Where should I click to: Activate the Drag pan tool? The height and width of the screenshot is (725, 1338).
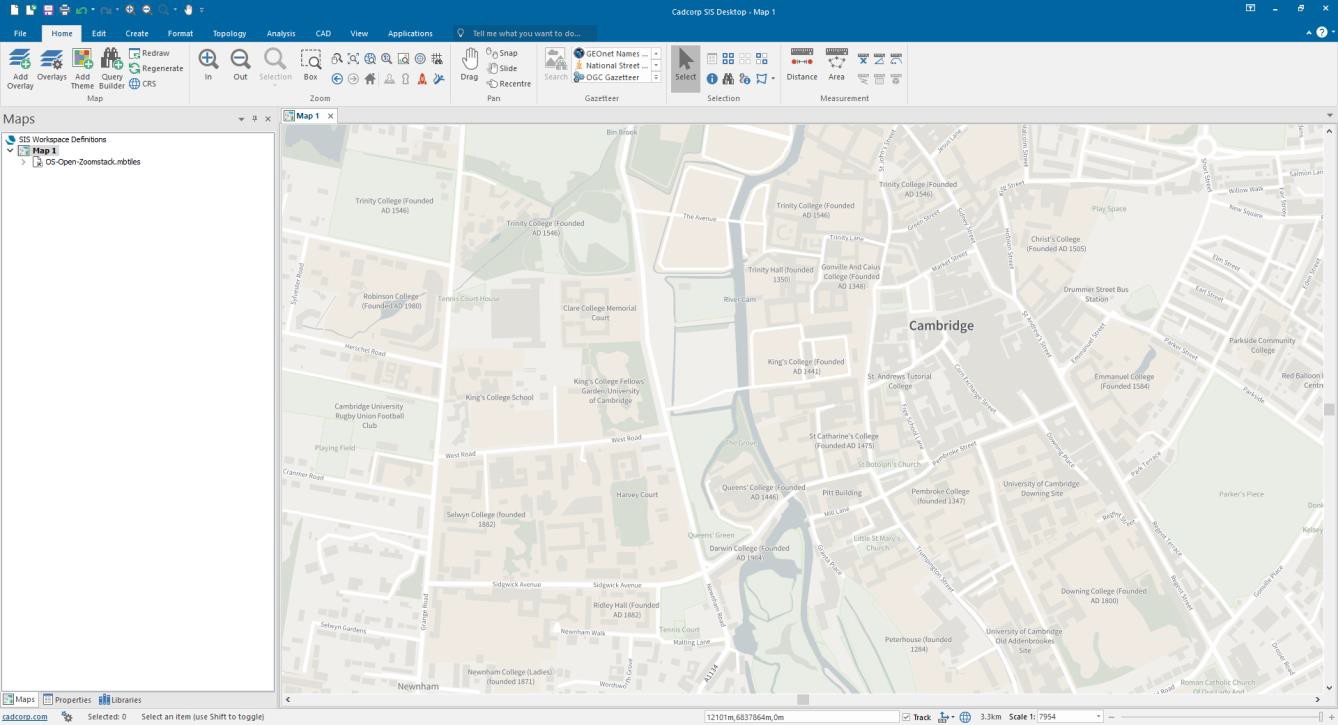[x=469, y=65]
